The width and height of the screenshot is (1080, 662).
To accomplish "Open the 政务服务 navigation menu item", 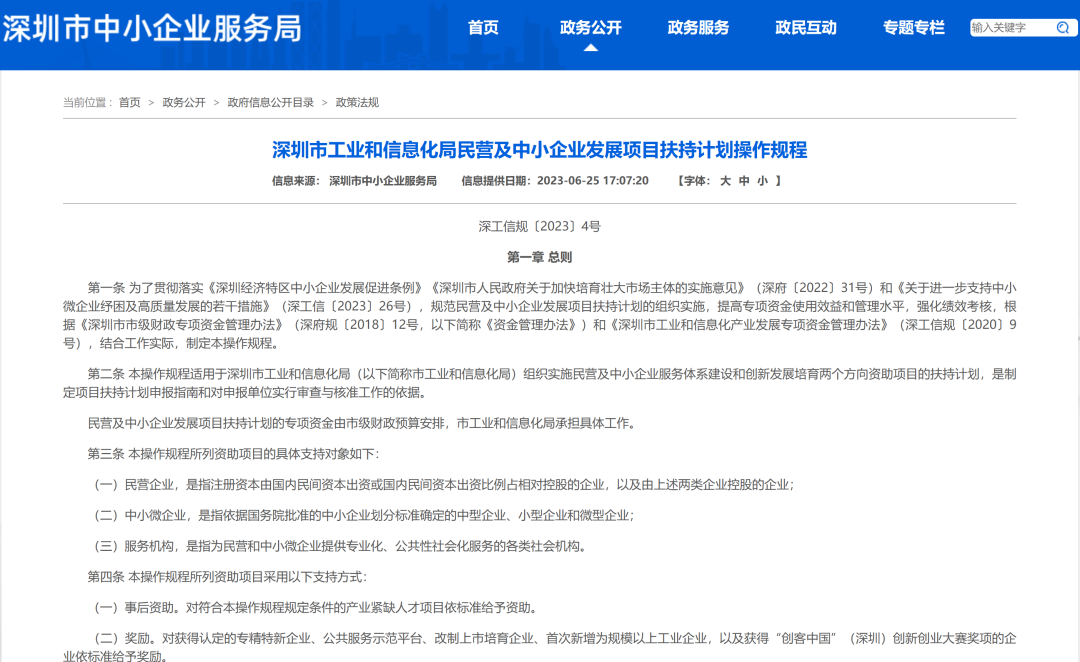I will coord(698,28).
